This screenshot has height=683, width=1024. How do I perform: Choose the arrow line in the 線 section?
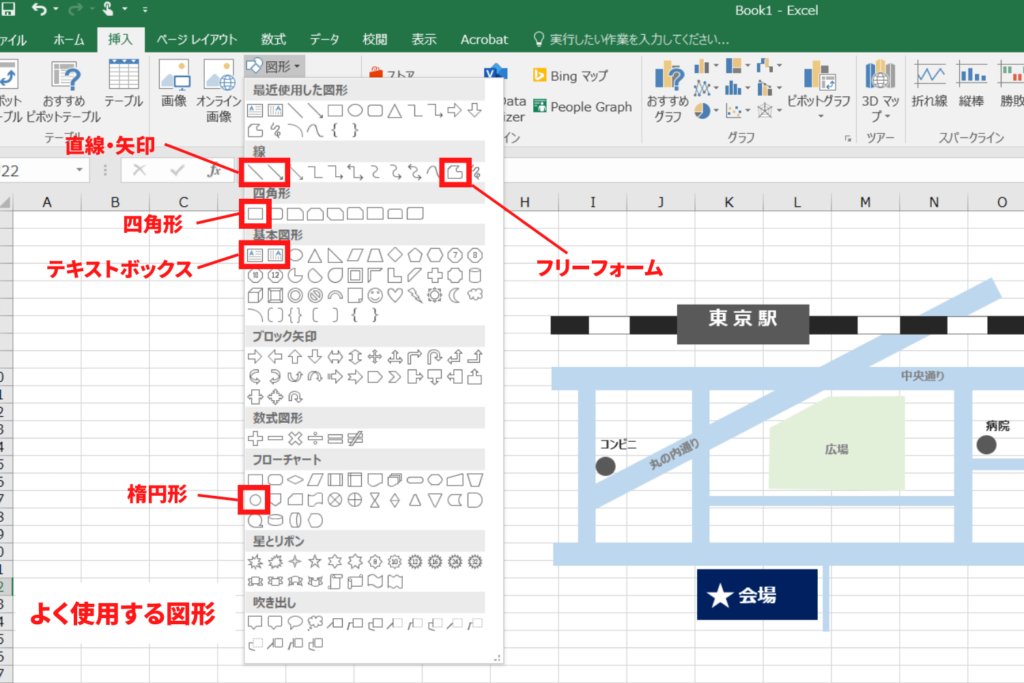pos(275,172)
